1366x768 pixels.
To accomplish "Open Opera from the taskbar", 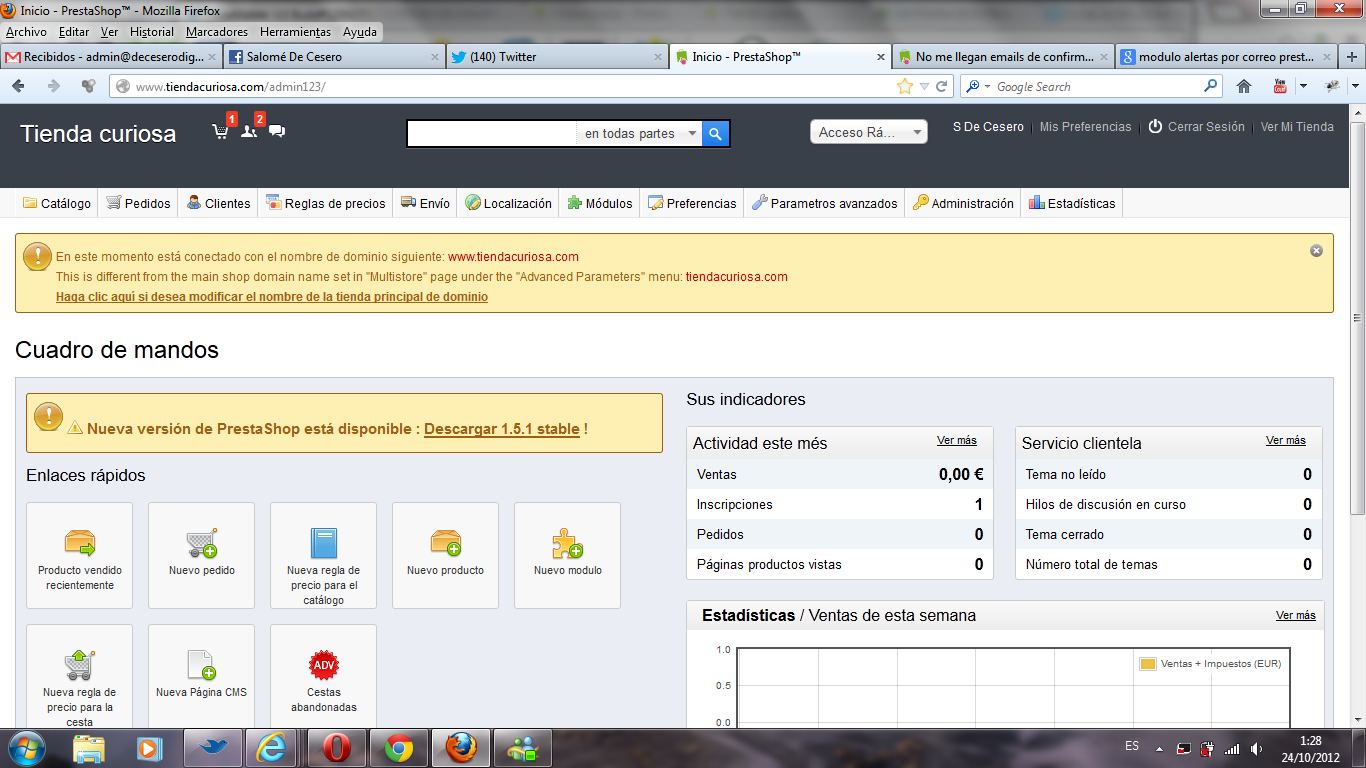I will point(337,748).
